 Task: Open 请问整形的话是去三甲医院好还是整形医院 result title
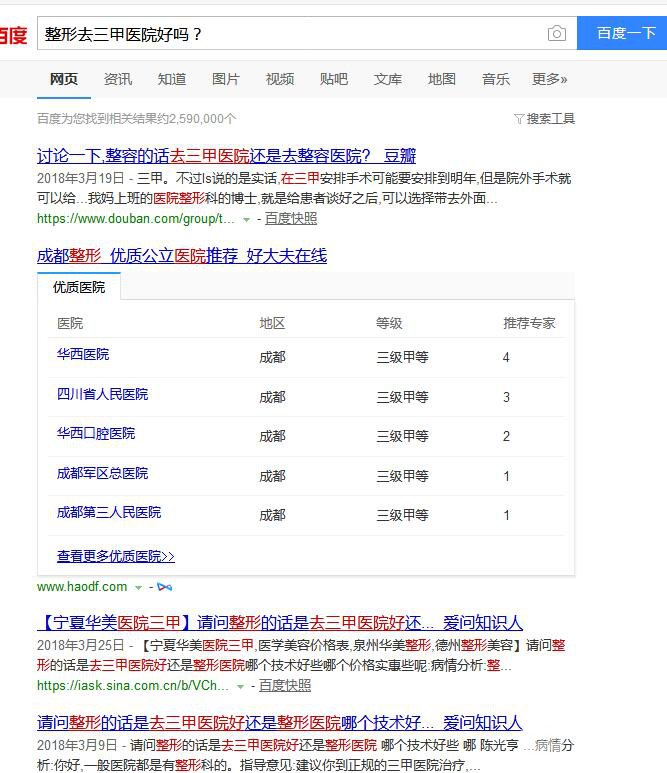click(x=280, y=723)
